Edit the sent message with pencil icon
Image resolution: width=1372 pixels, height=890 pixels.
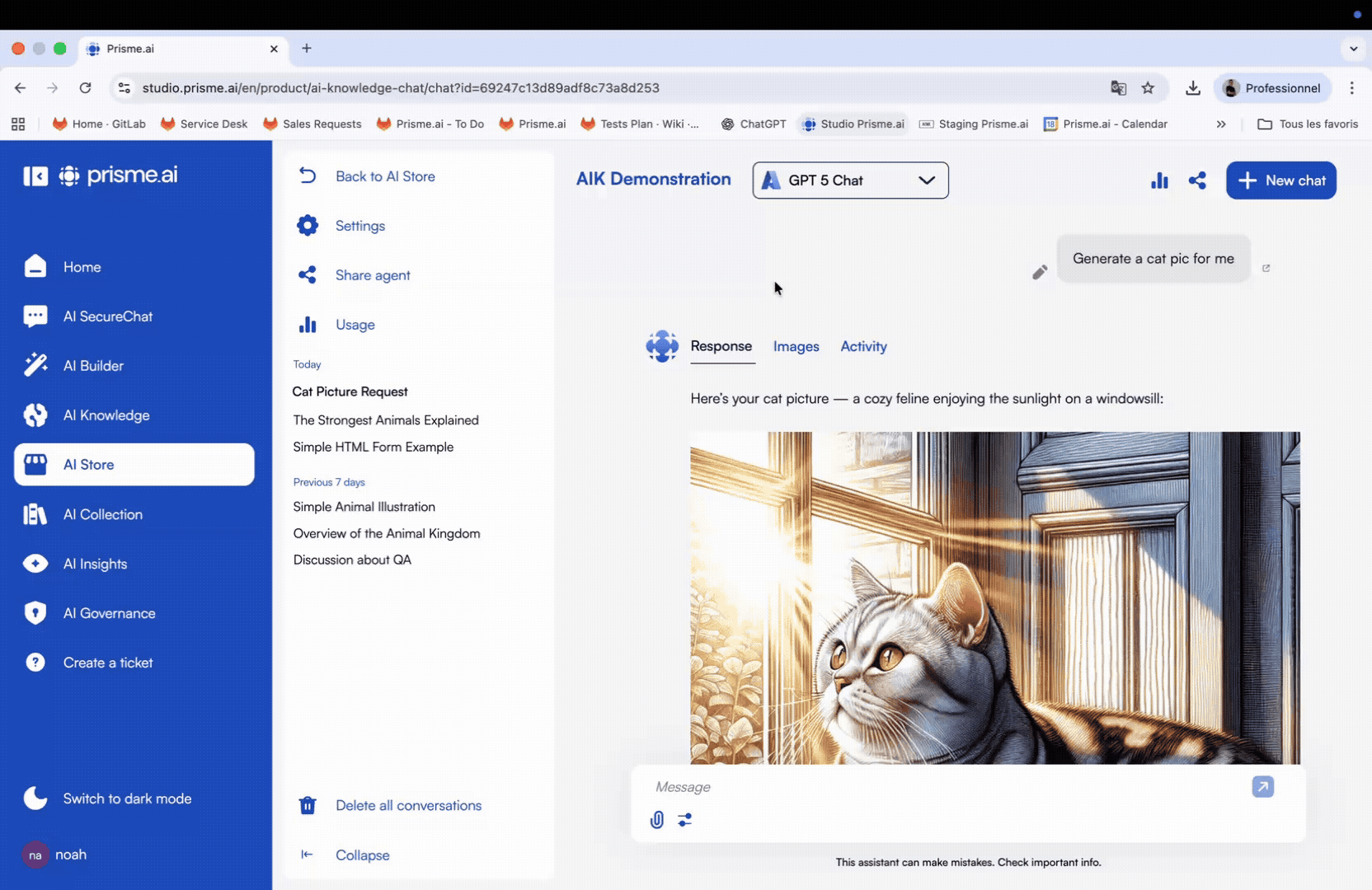pos(1040,272)
